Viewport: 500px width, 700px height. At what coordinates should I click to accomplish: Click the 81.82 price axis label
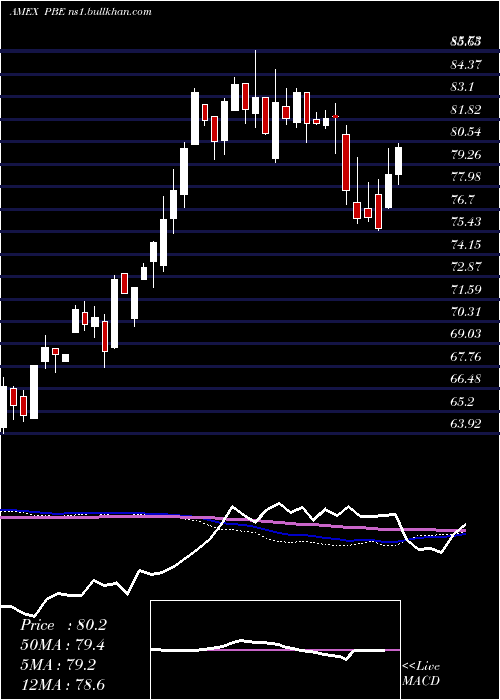point(466,110)
